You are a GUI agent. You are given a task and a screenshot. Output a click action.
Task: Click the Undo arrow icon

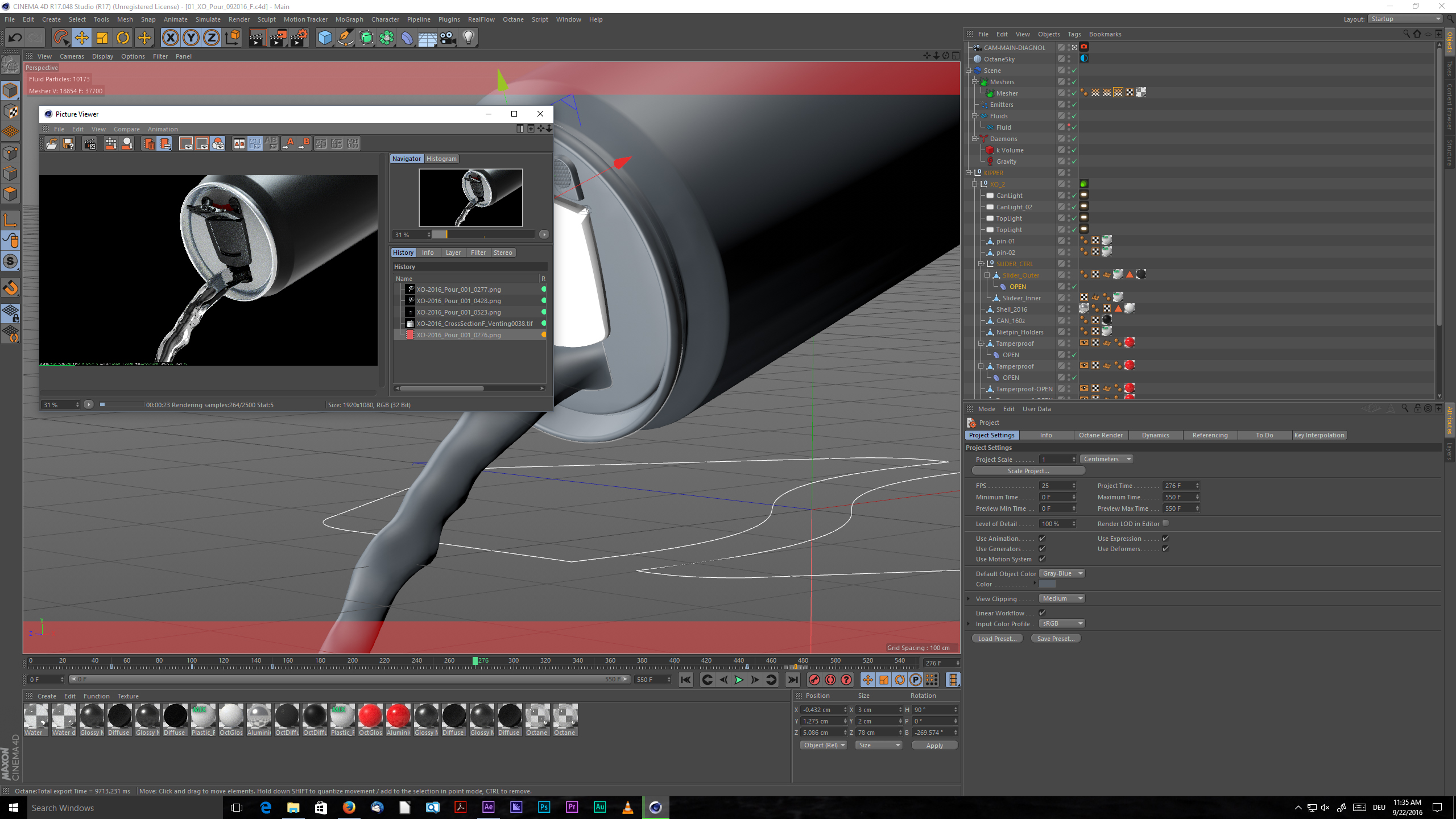[x=15, y=38]
